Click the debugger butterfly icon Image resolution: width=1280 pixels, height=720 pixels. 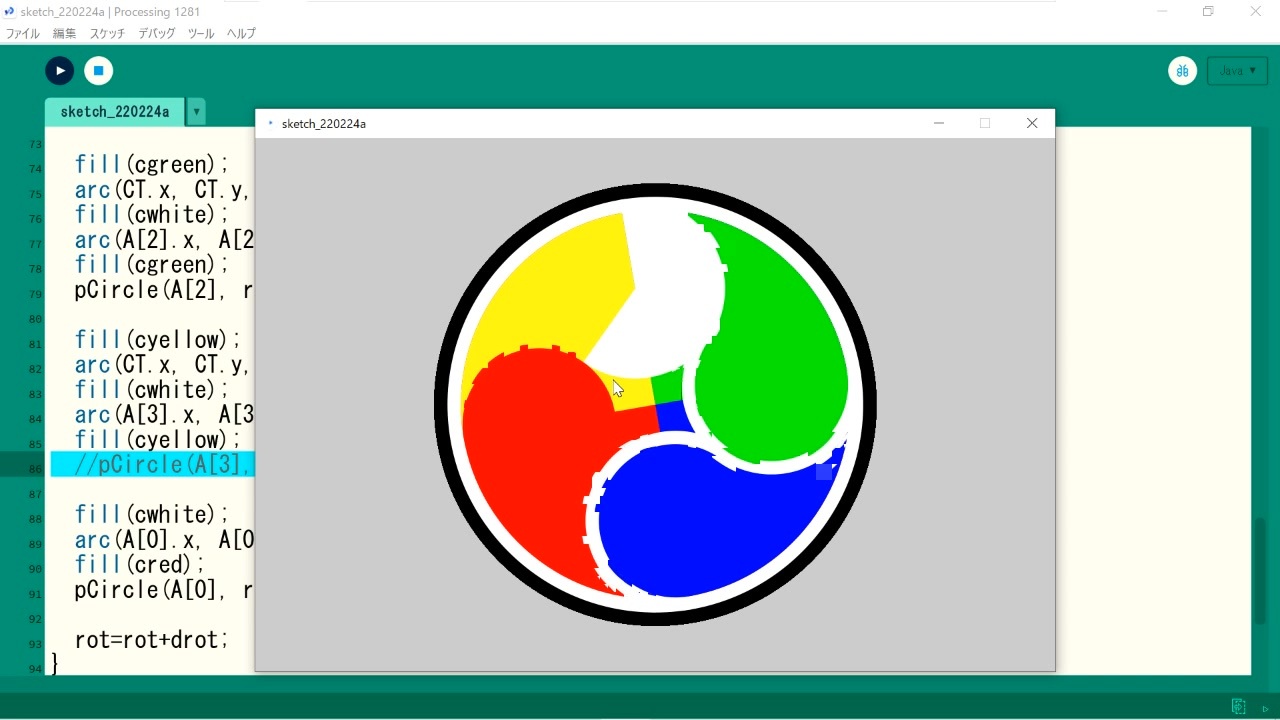pos(1183,70)
